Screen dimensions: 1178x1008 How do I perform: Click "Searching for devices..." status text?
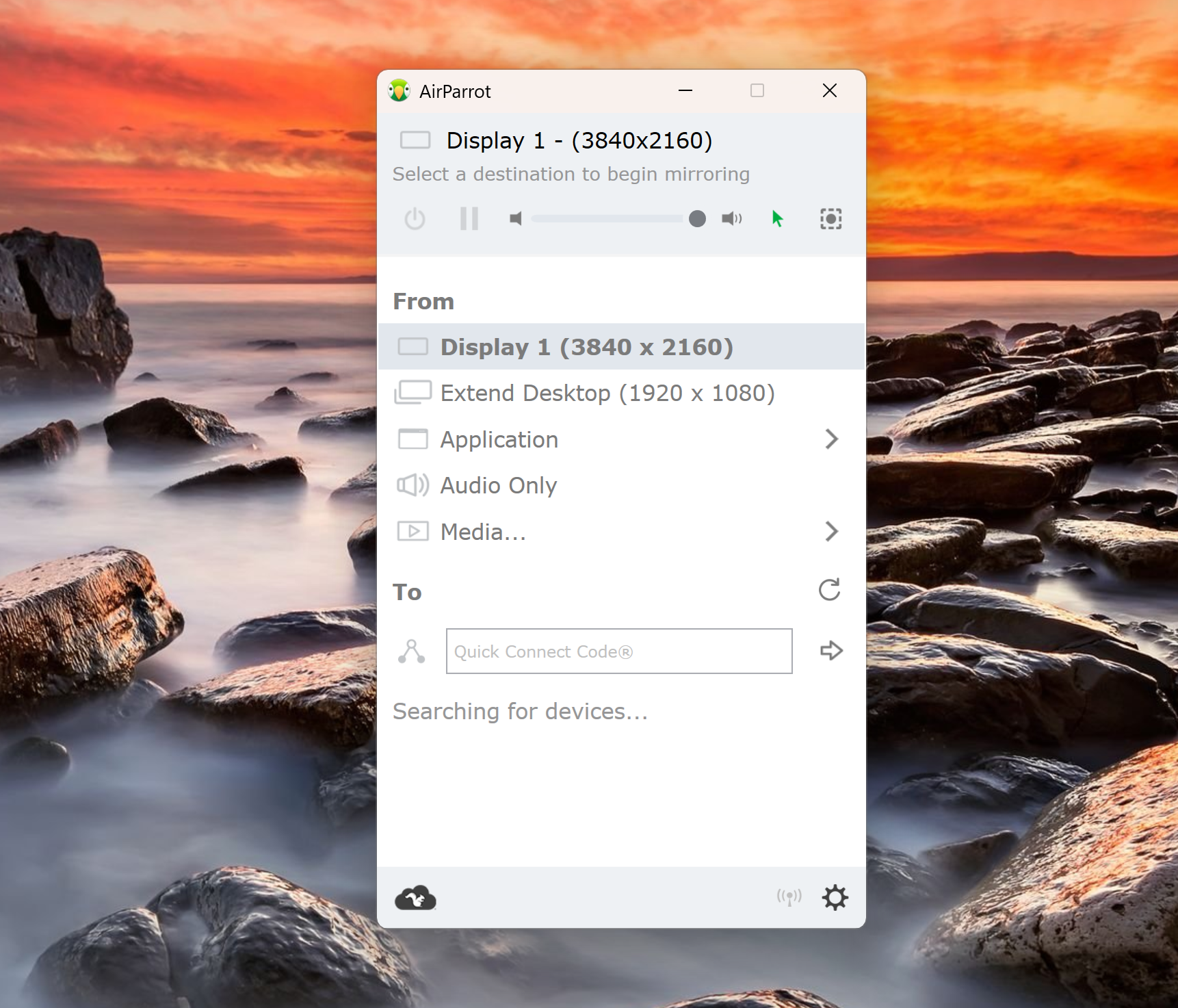click(x=521, y=712)
